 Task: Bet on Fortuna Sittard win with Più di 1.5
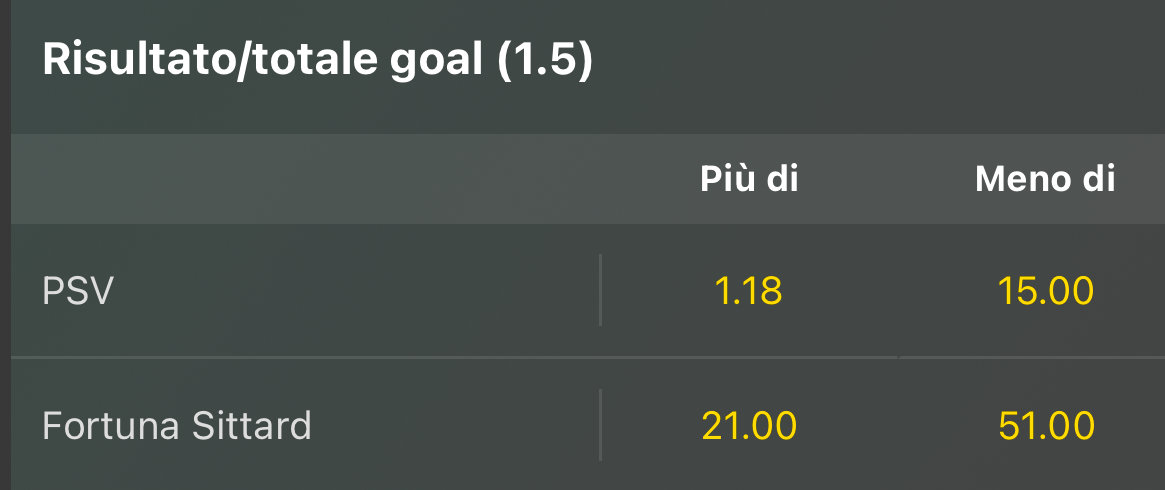click(x=748, y=427)
